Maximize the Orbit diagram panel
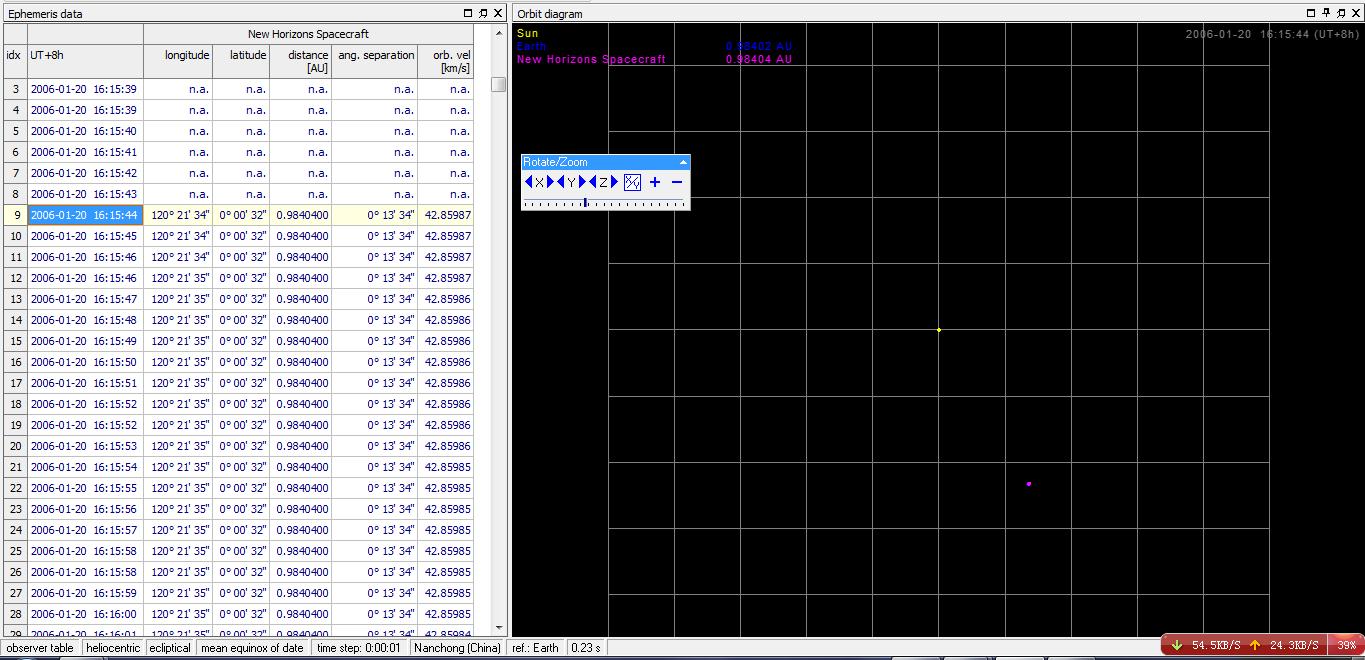Image resolution: width=1365 pixels, height=660 pixels. click(x=1312, y=13)
